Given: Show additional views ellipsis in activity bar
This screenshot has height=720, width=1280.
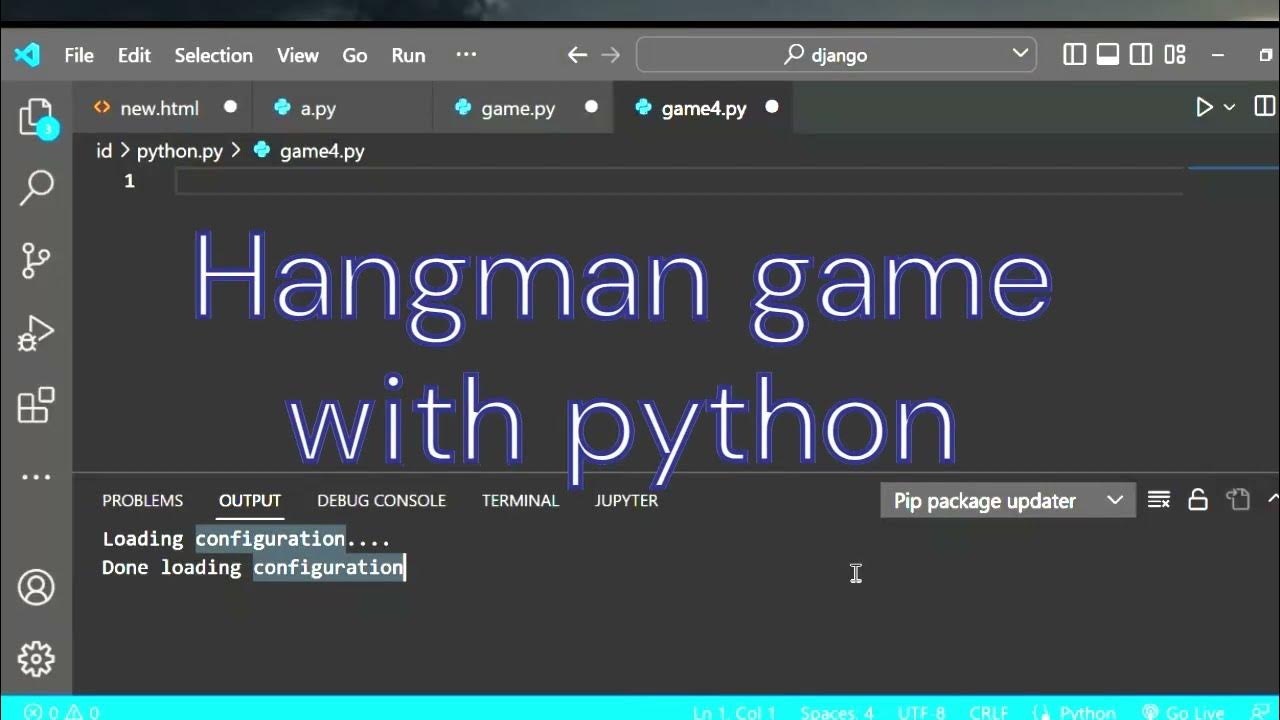Looking at the screenshot, I should point(36,477).
